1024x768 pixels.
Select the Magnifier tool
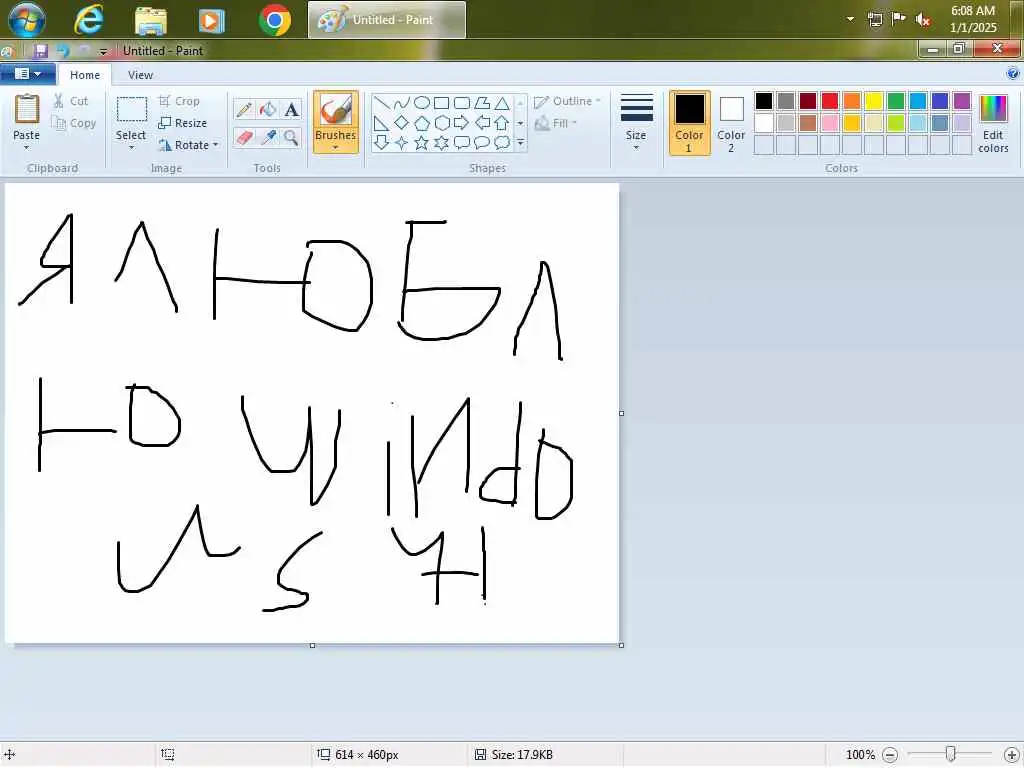click(x=291, y=137)
